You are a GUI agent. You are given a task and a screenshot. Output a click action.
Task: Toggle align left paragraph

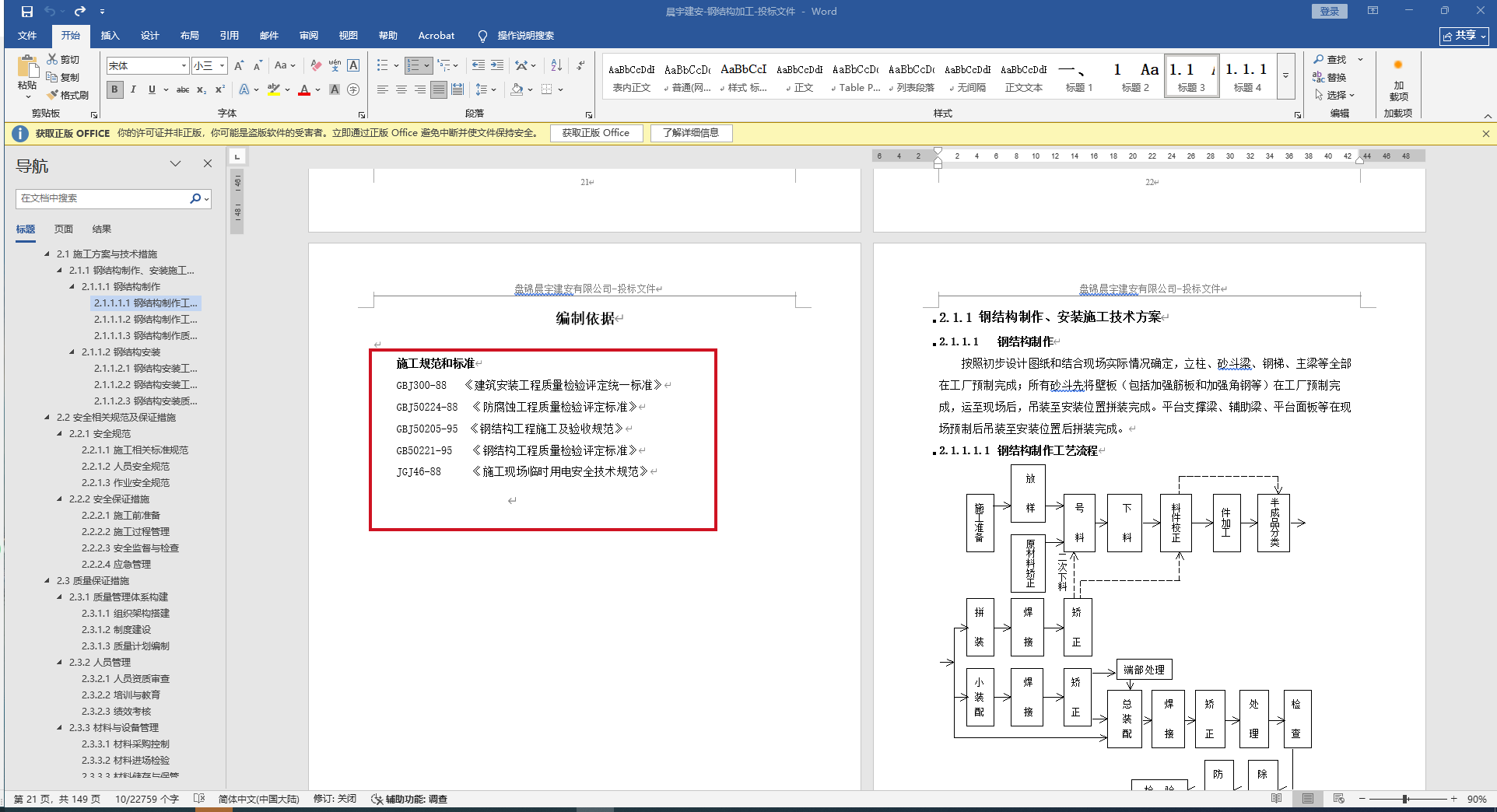[x=383, y=89]
